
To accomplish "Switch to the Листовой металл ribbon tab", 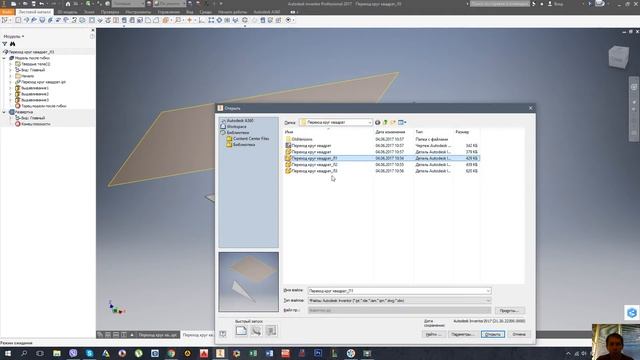I will point(34,12).
